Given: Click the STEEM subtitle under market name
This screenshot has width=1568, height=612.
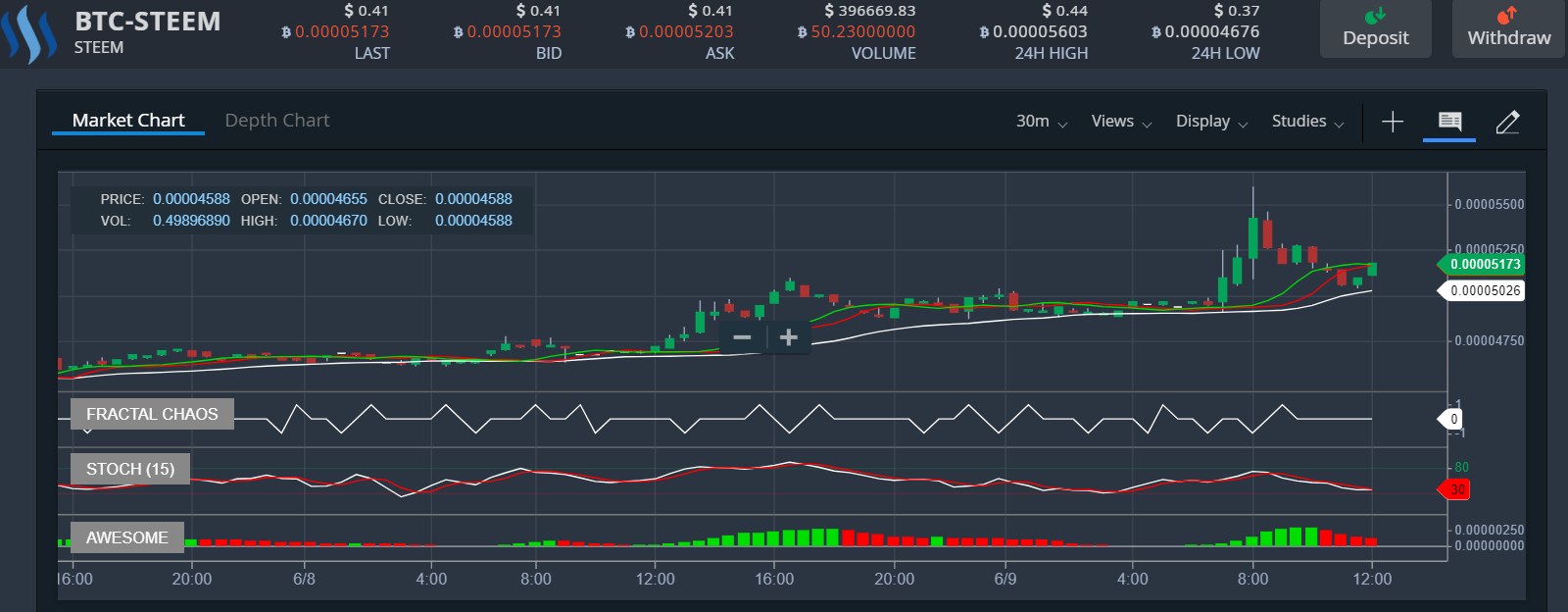Looking at the screenshot, I should [x=99, y=47].
